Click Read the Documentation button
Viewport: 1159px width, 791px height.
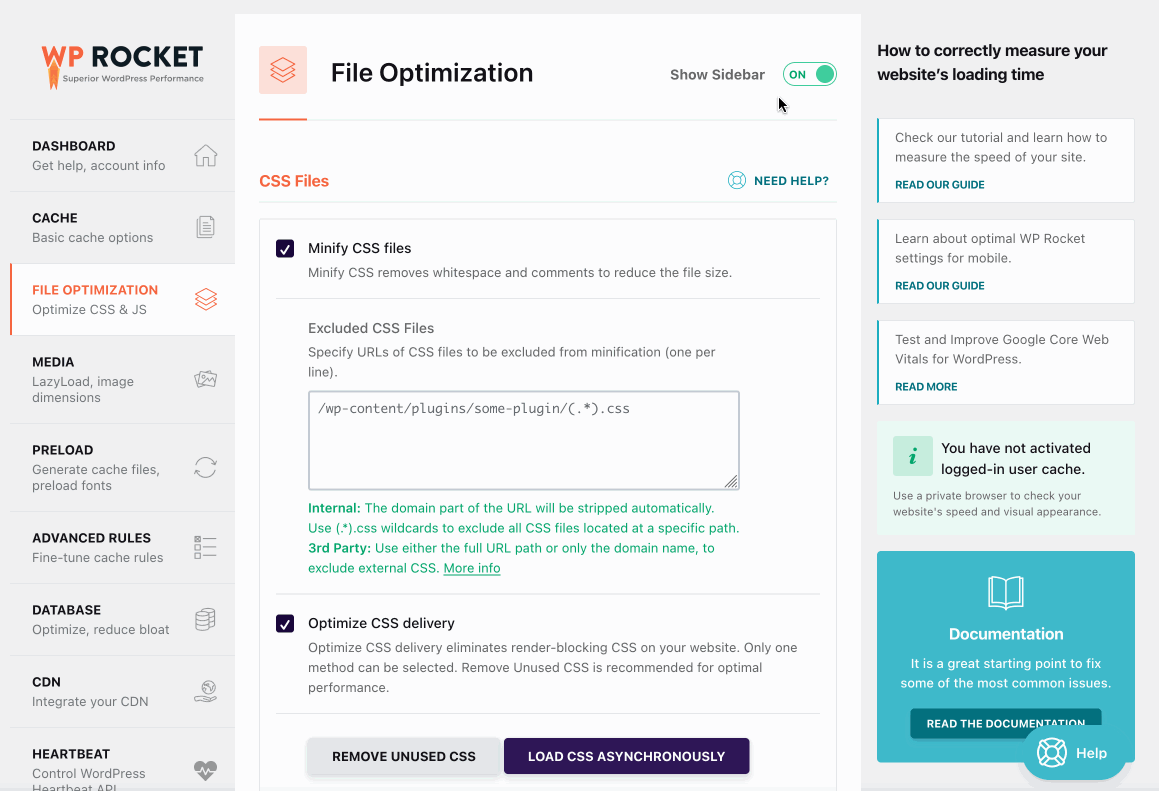point(1005,723)
